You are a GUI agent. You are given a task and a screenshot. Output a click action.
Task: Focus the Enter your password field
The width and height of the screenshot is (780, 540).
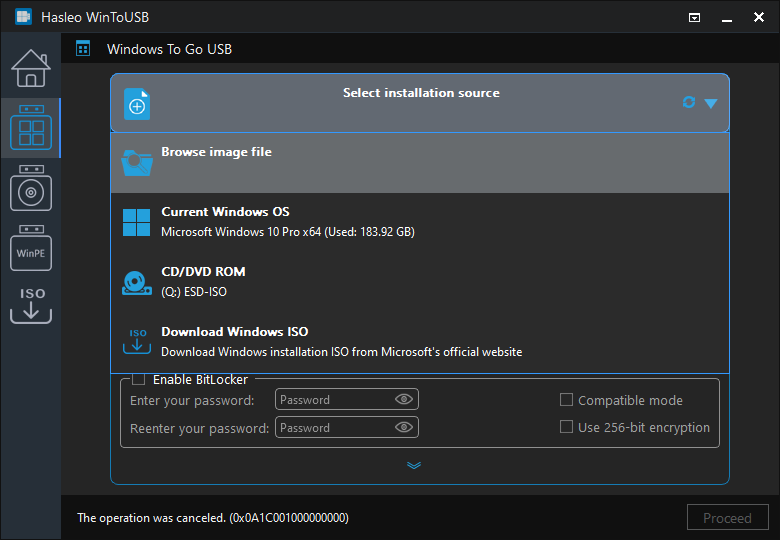click(347, 399)
